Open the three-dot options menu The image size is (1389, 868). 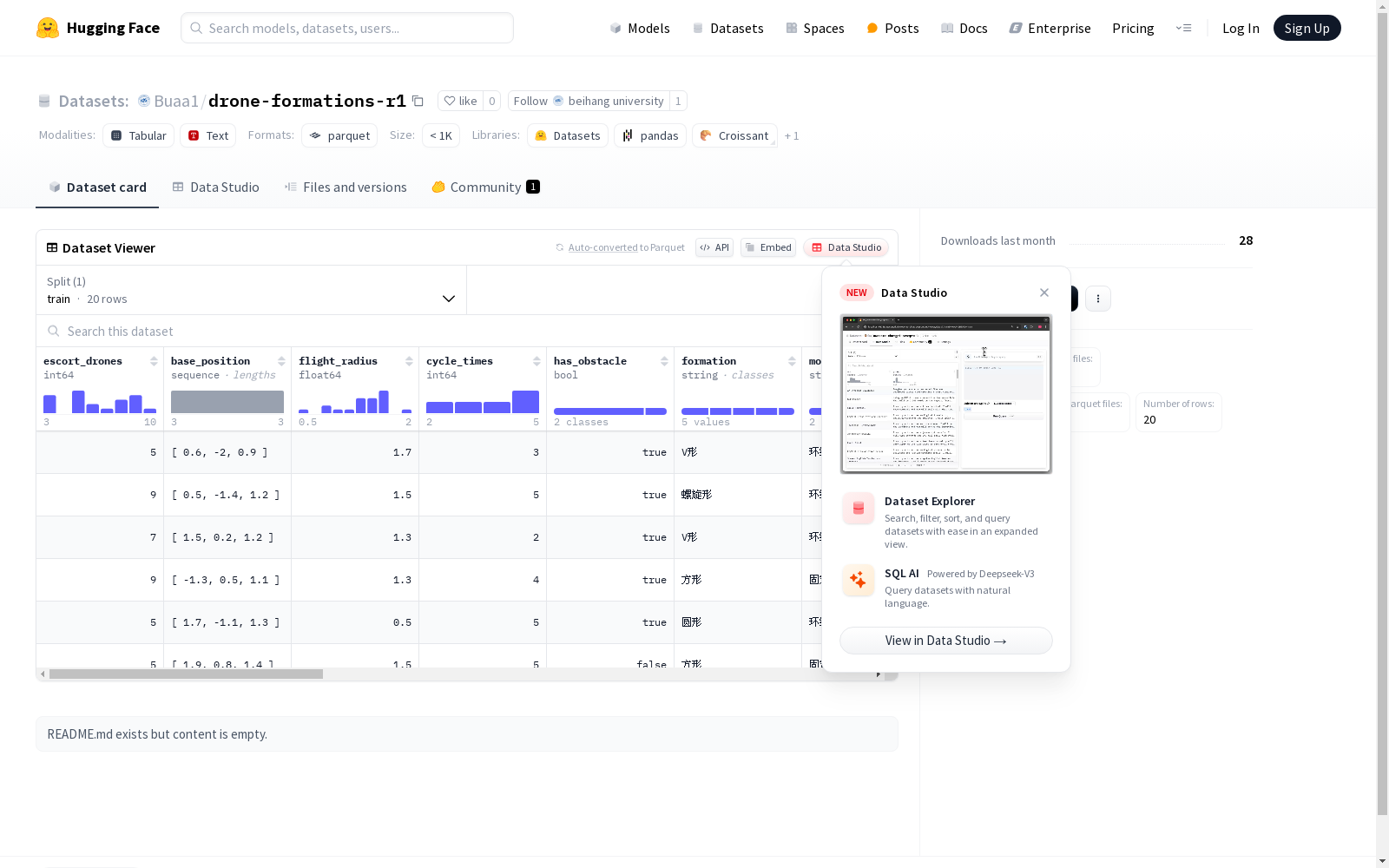pyautogui.click(x=1098, y=299)
